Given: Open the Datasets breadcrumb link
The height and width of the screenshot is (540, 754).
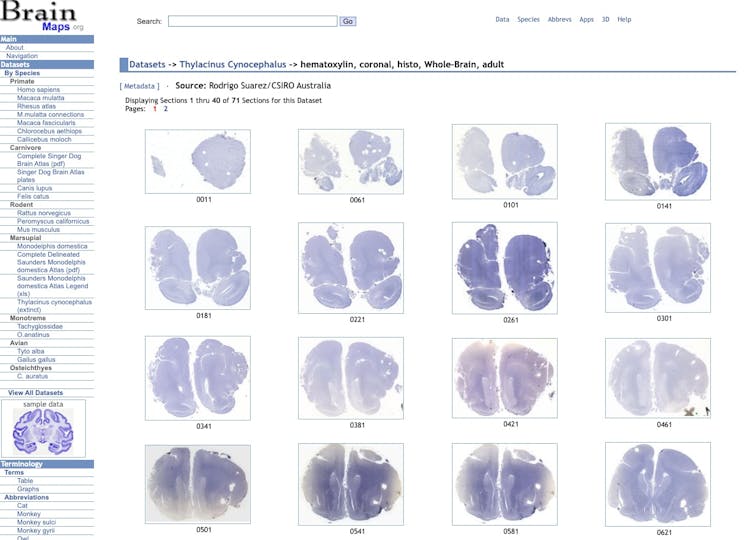Looking at the screenshot, I should tap(147, 65).
